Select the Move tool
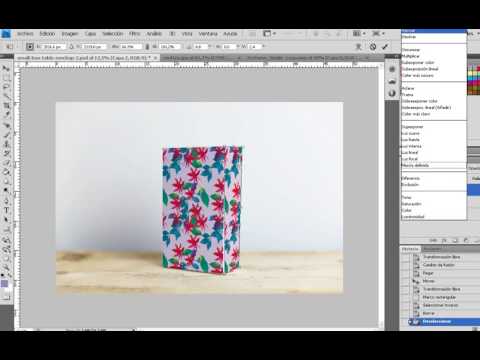The image size is (480, 360). (6, 68)
